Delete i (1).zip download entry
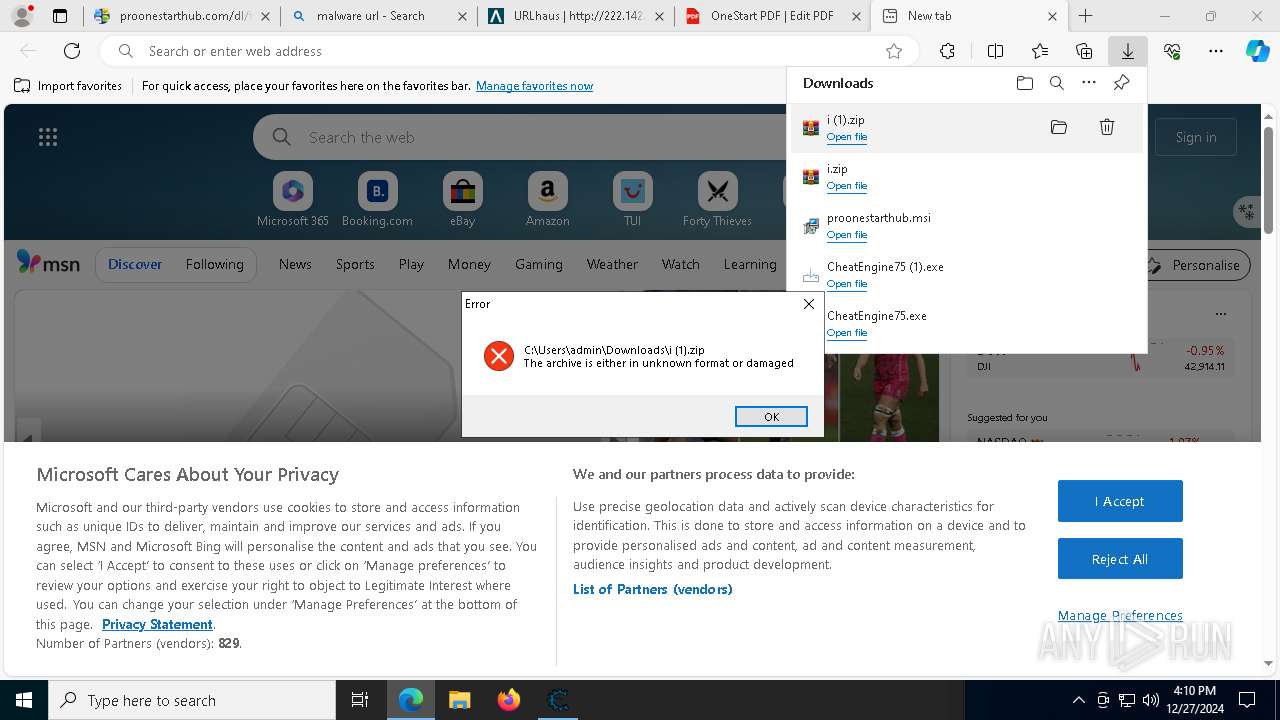1280x720 pixels. (1107, 127)
